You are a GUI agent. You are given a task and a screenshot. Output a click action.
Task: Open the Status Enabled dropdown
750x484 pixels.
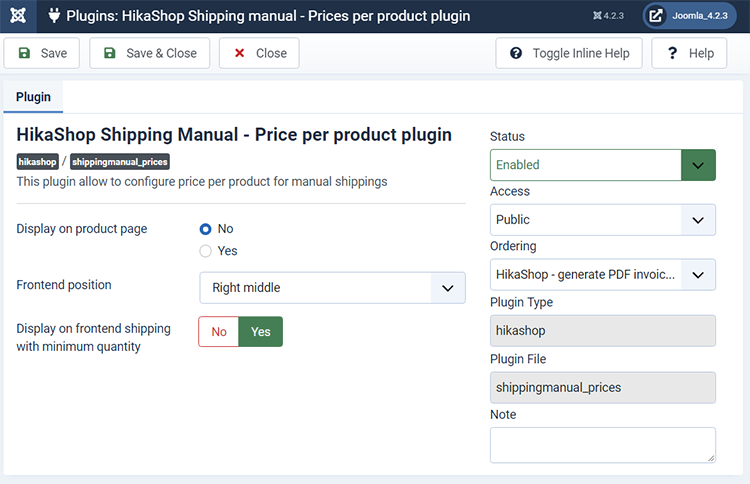(603, 165)
